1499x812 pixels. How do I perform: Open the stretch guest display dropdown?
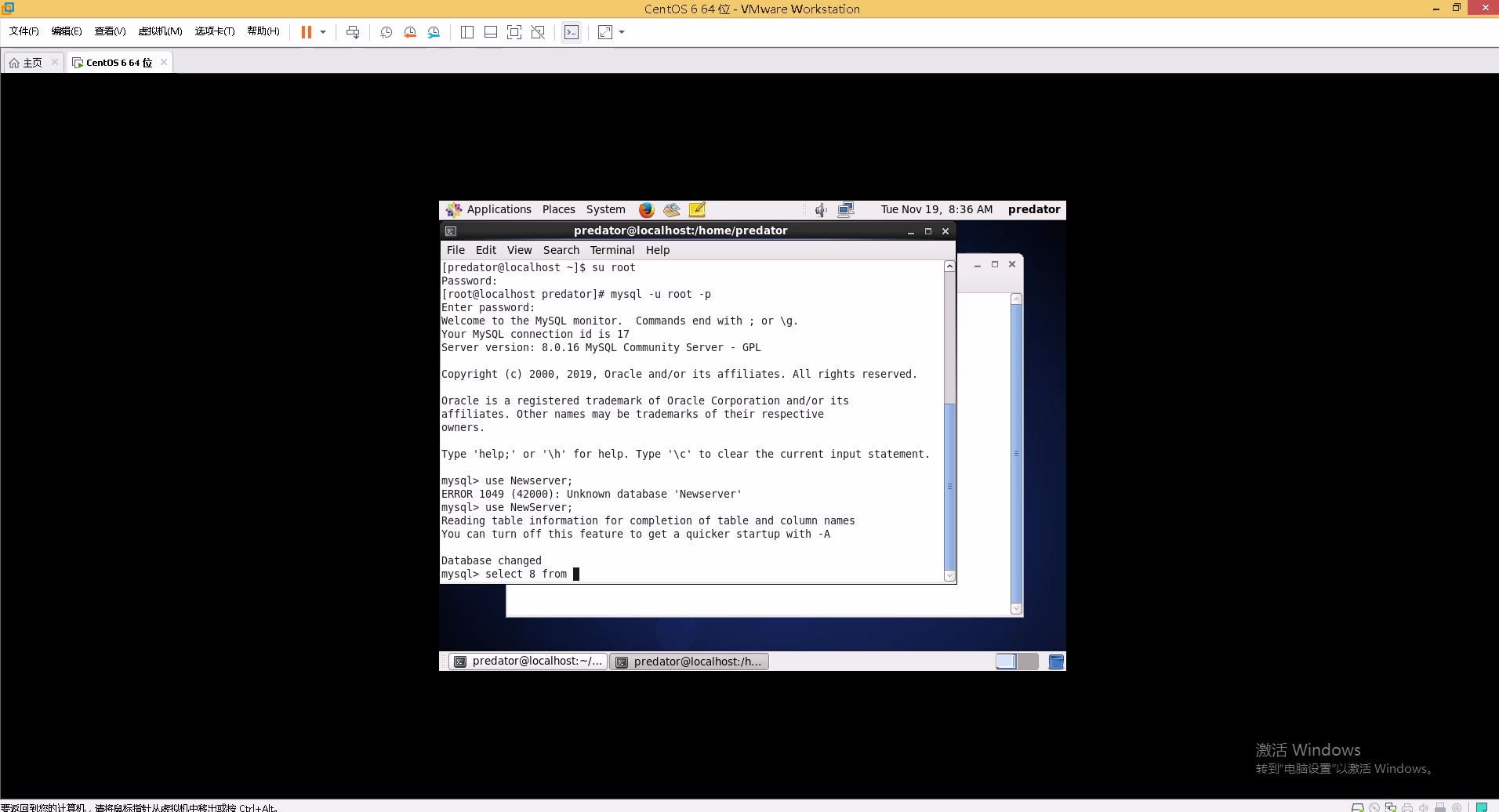click(621, 32)
